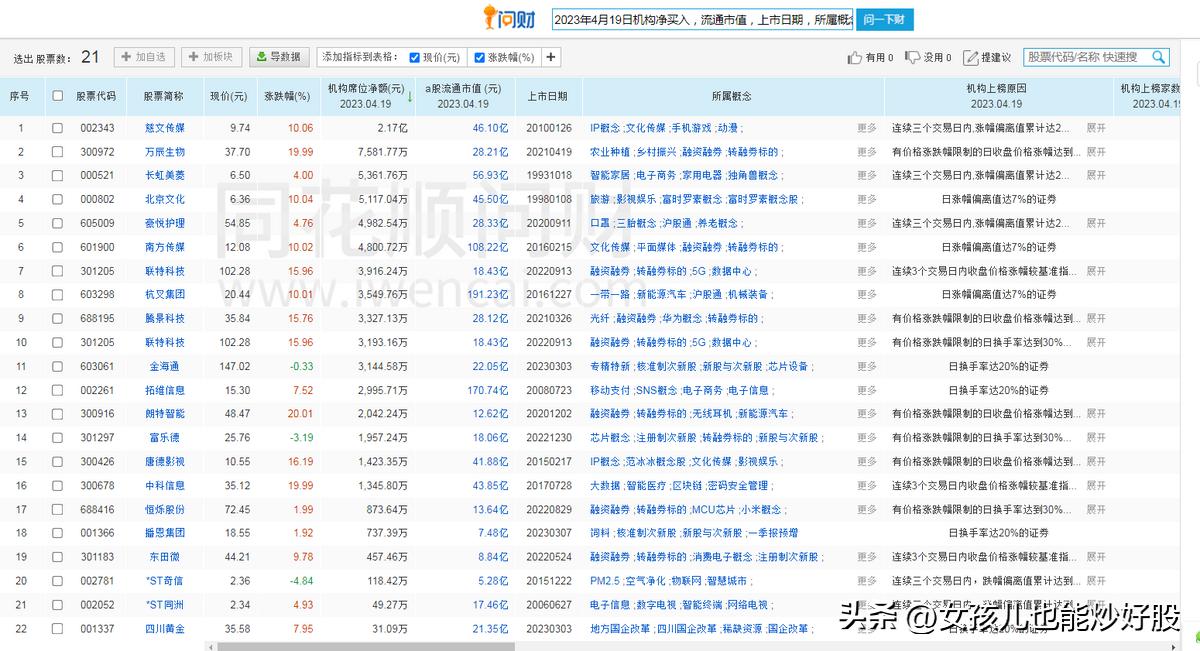Image resolution: width=1200 pixels, height=651 pixels.
Task: Click the green 导数据 export icon
Action: [x=260, y=57]
